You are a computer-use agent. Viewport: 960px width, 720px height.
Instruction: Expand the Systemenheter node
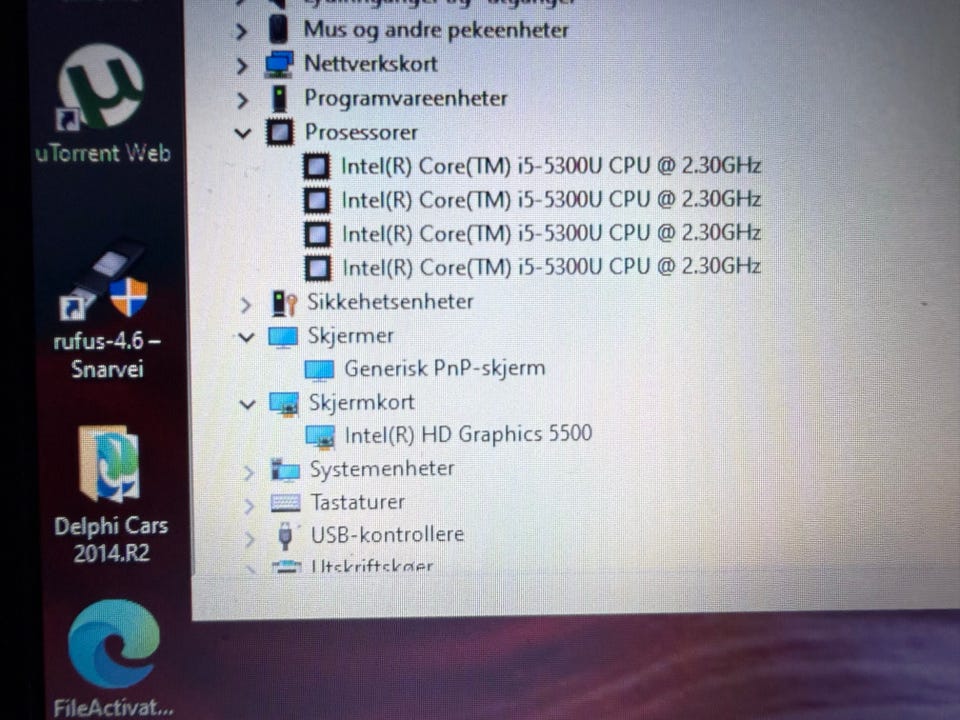[249, 472]
